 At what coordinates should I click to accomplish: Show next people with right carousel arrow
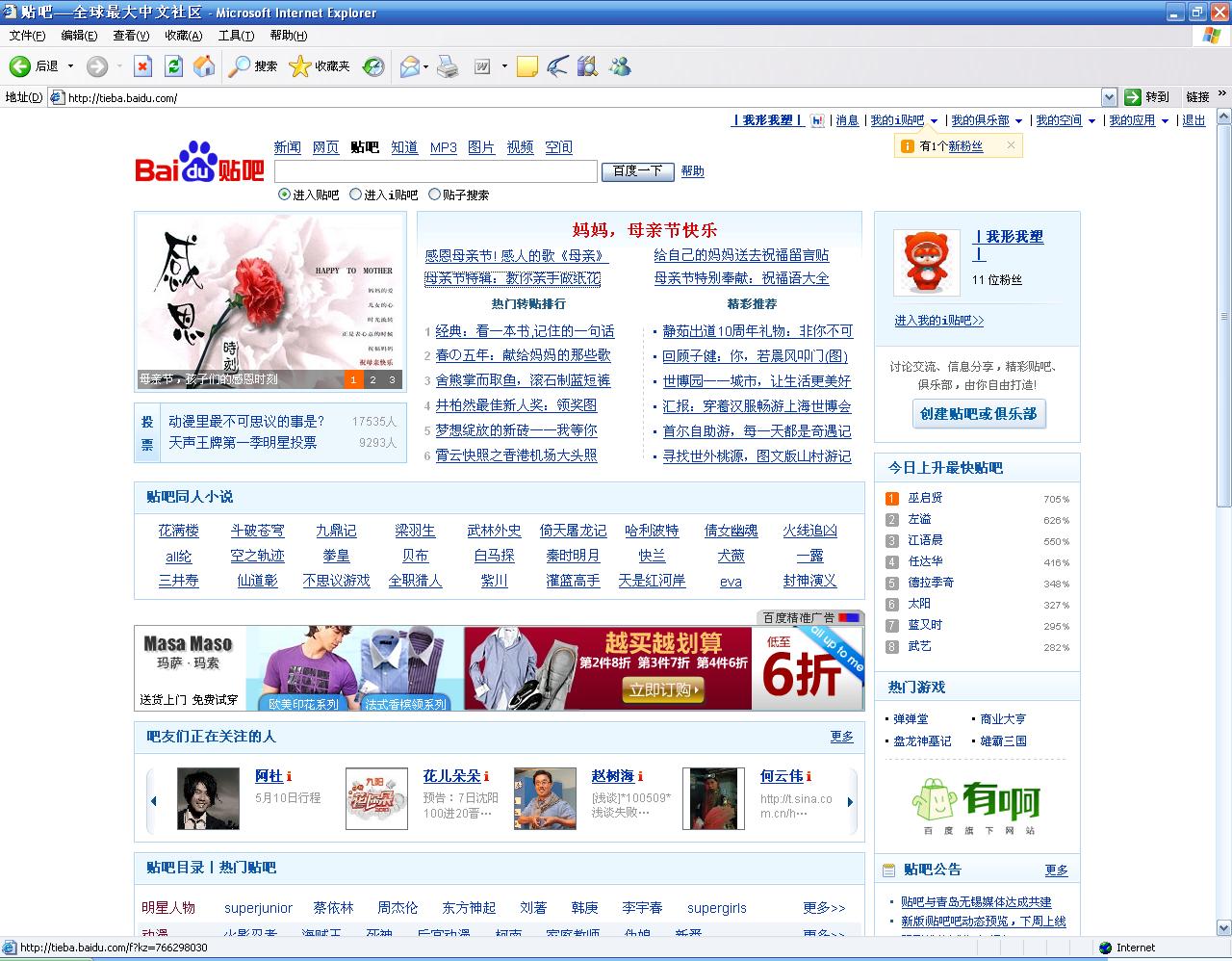pos(850,801)
